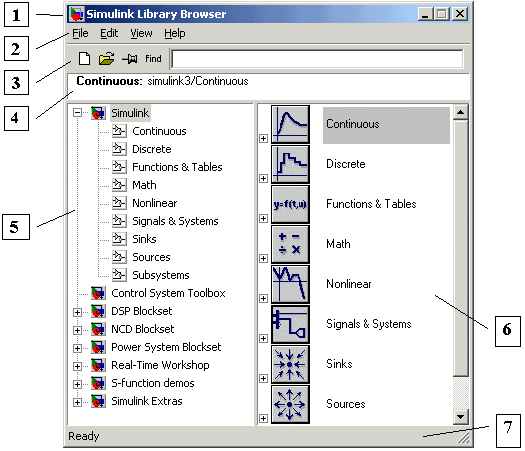
Task: Select the Sinks converging arrows icon
Action: tap(290, 364)
